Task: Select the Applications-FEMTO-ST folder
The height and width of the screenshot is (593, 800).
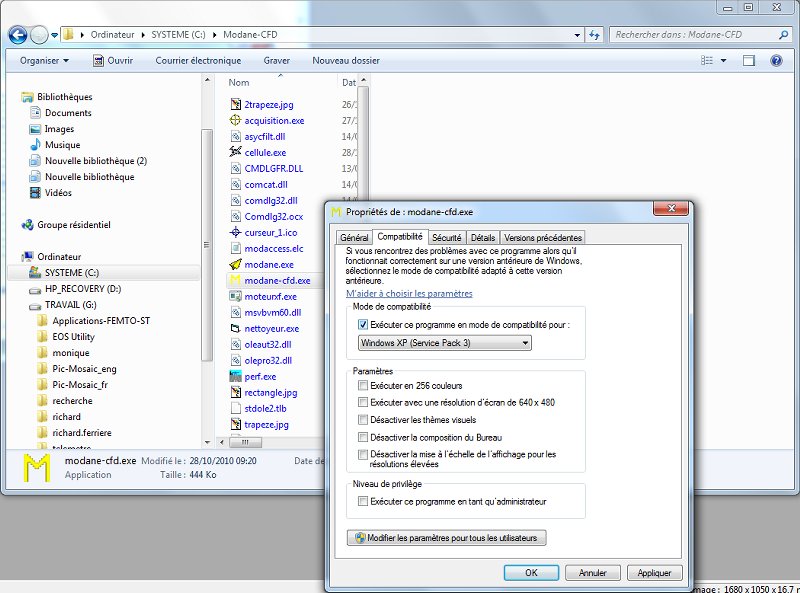Action: [101, 320]
